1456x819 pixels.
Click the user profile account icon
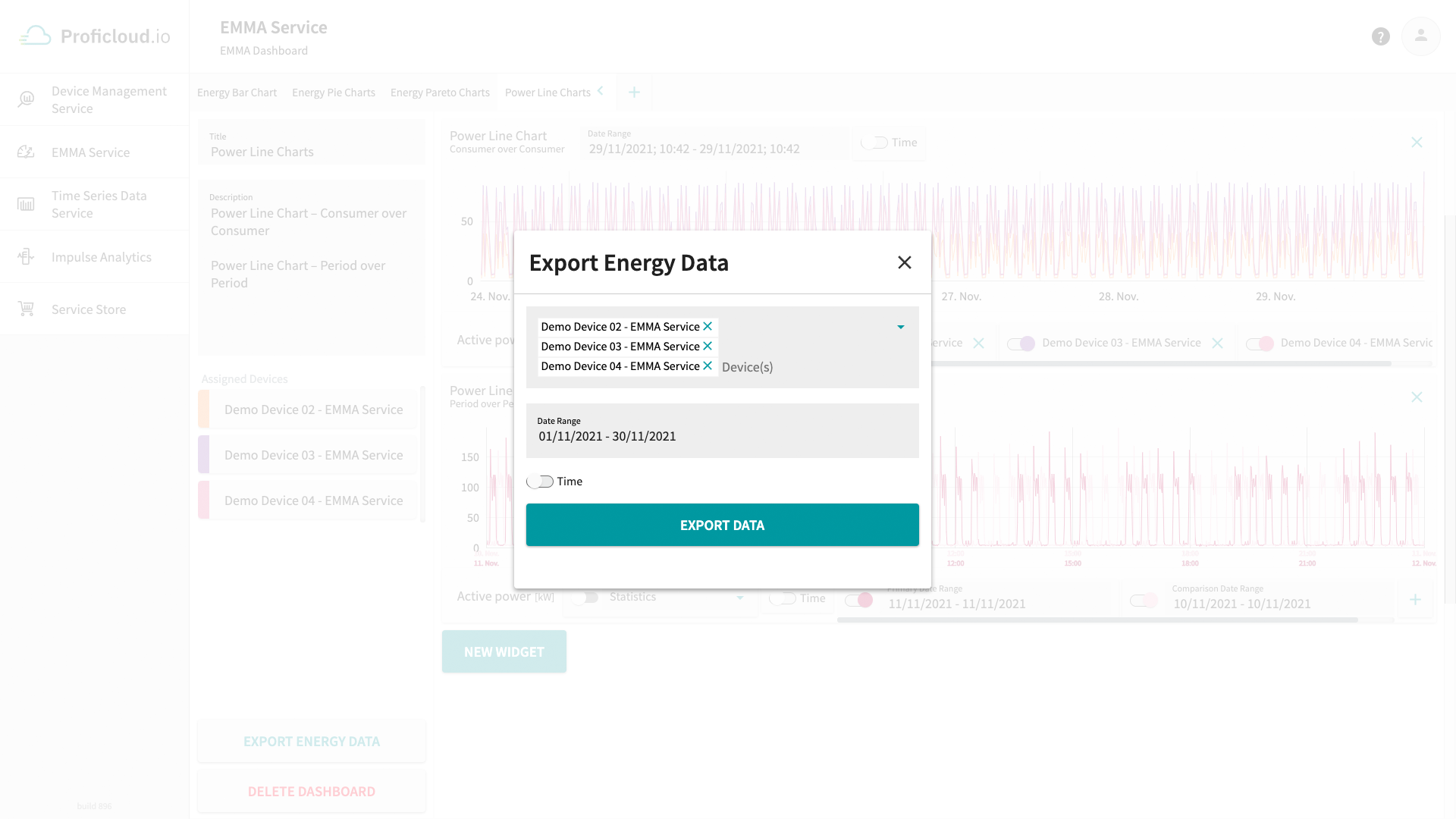point(1421,36)
